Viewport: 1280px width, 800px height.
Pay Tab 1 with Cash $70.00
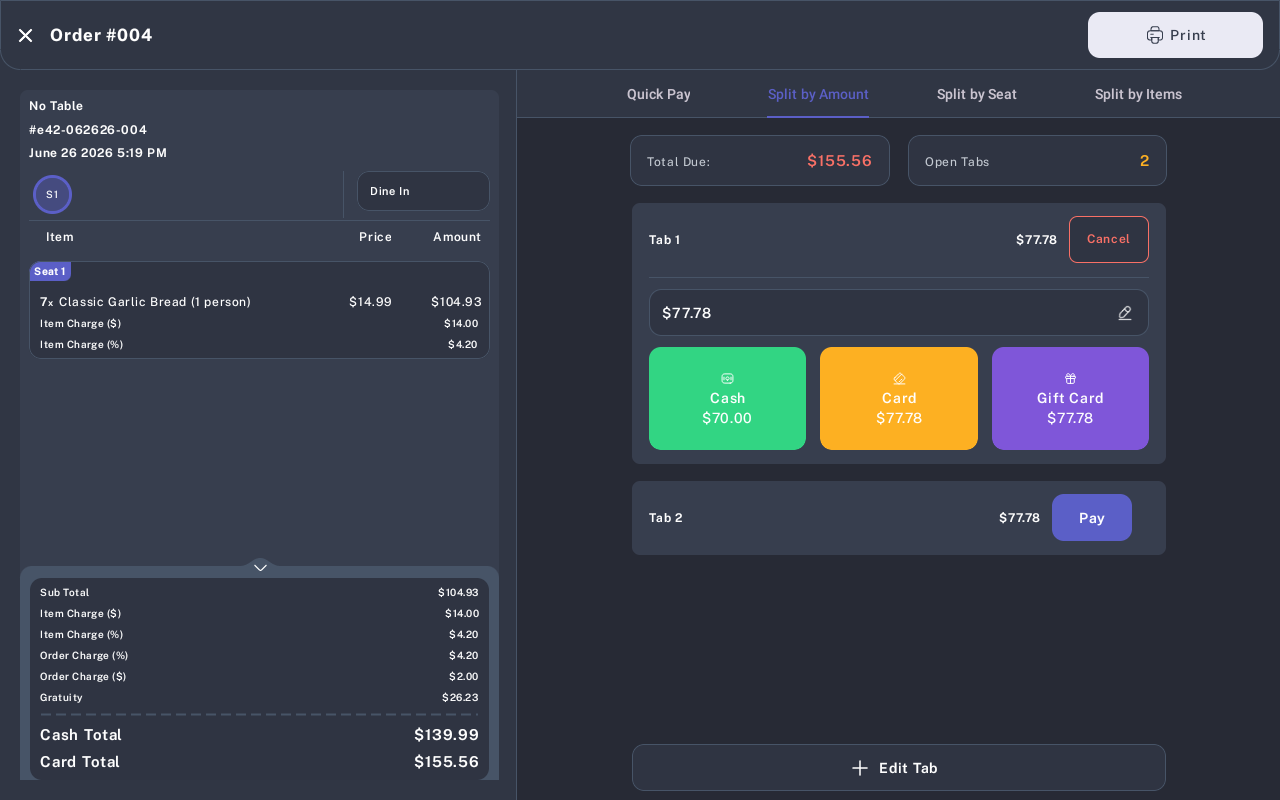tap(727, 398)
